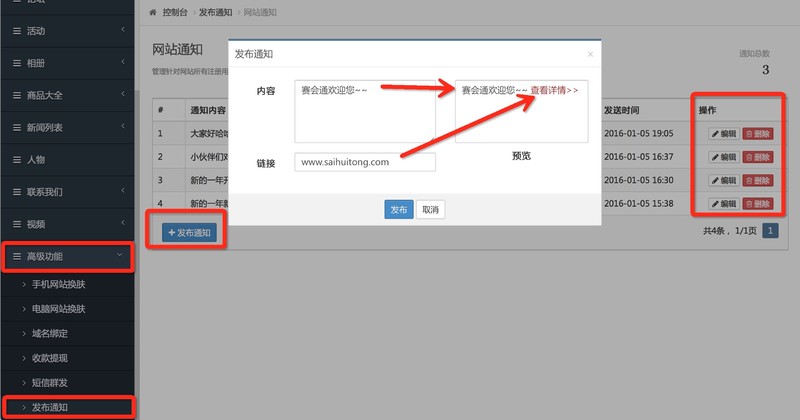Click the + 发布通知 button
Viewport: 800px width, 420px height.
click(189, 233)
